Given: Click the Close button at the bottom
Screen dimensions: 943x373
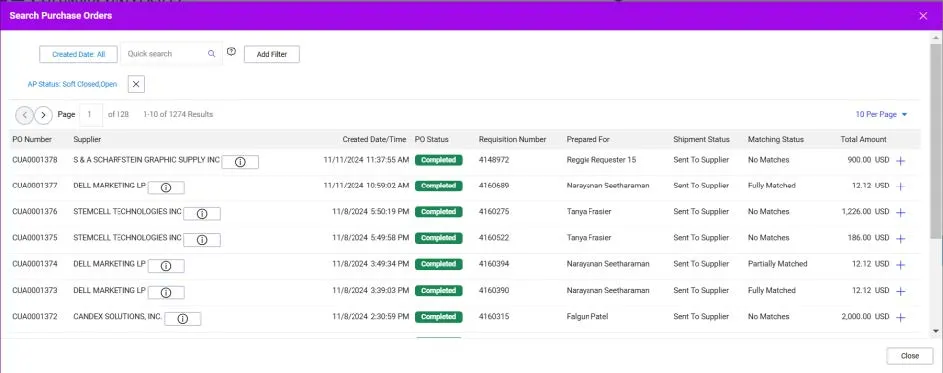Looking at the screenshot, I should [x=910, y=356].
